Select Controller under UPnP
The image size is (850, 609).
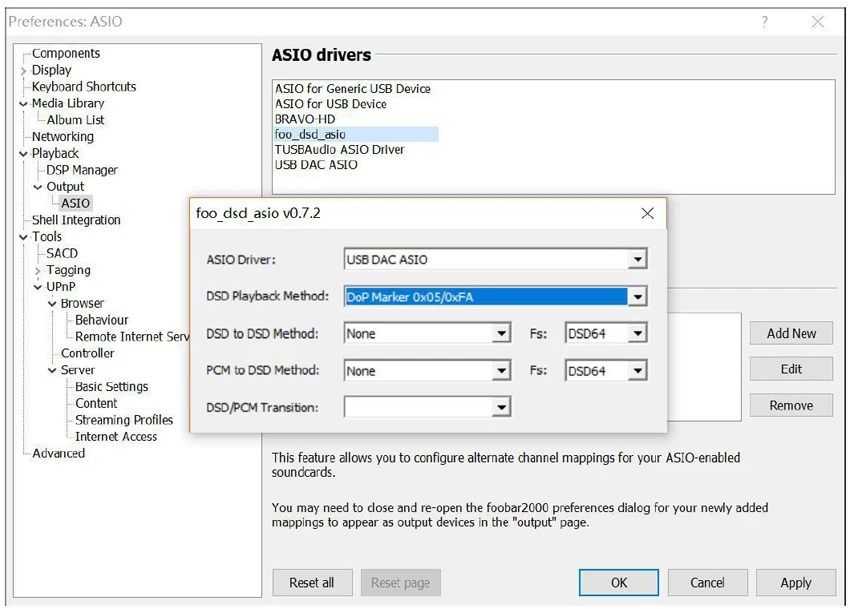pyautogui.click(x=87, y=354)
